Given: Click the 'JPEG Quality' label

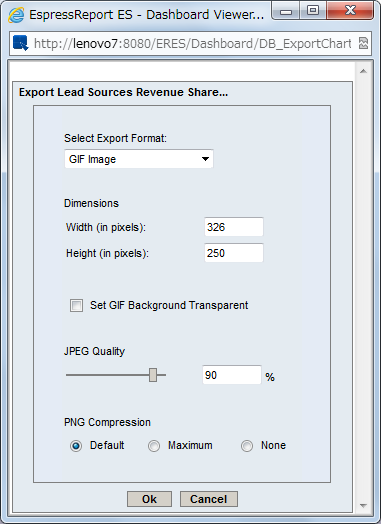Looking at the screenshot, I should click(x=95, y=351).
